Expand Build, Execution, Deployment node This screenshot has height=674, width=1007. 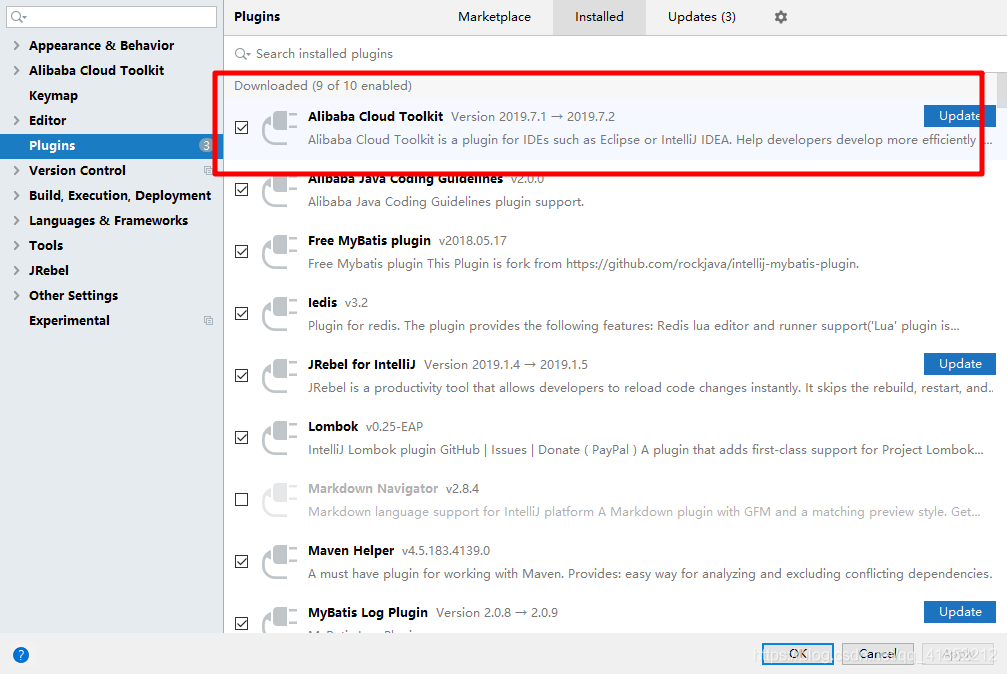click(17, 195)
